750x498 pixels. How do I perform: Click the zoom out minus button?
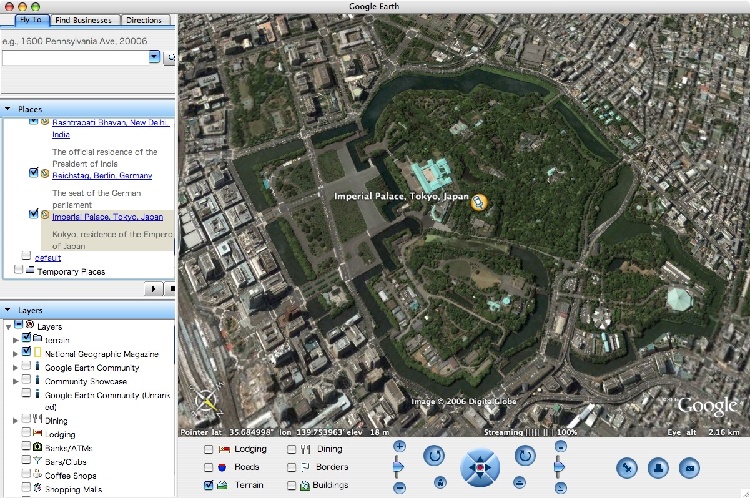[x=400, y=487]
